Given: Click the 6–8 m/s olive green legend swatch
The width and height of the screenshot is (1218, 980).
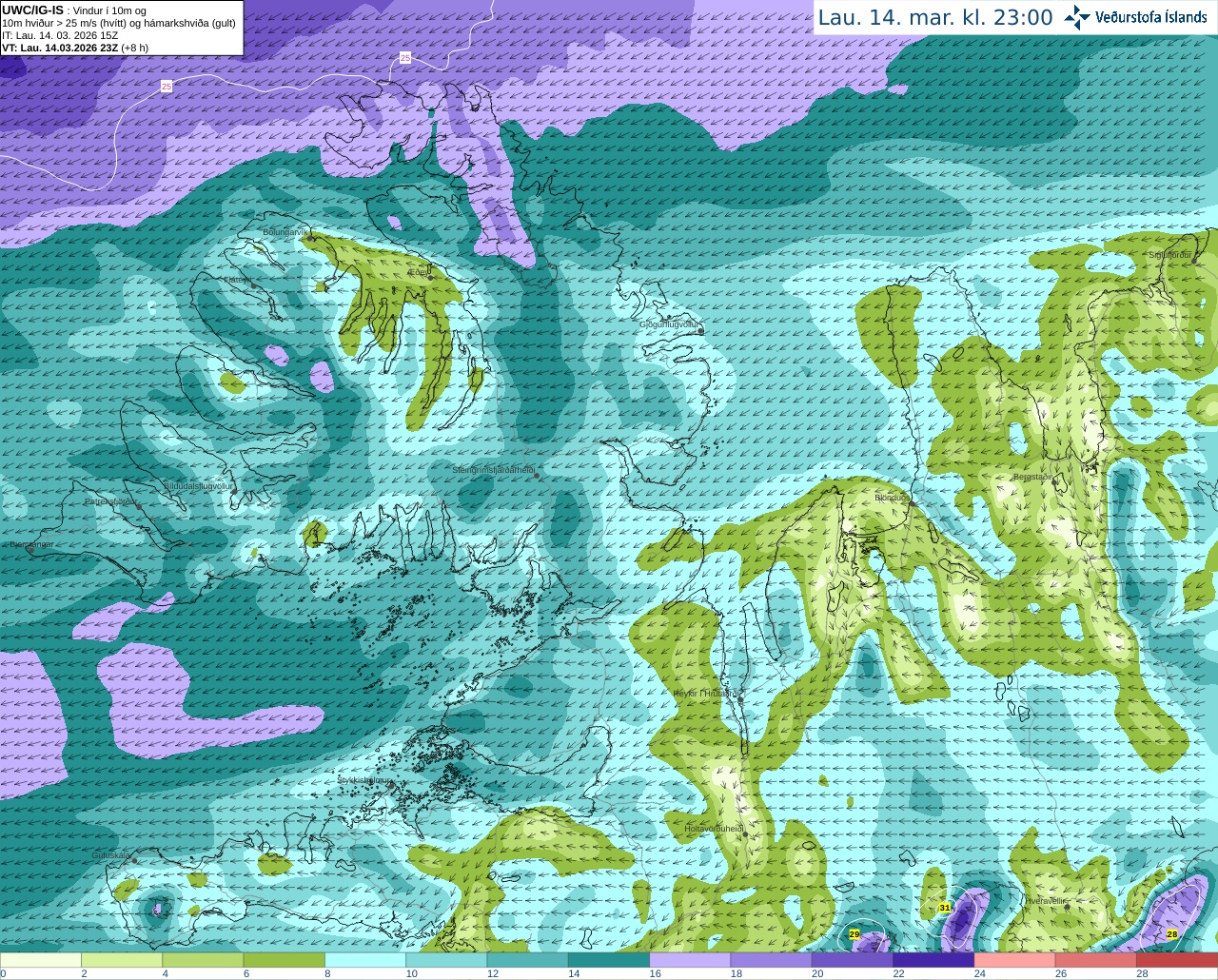Looking at the screenshot, I should coord(285,960).
